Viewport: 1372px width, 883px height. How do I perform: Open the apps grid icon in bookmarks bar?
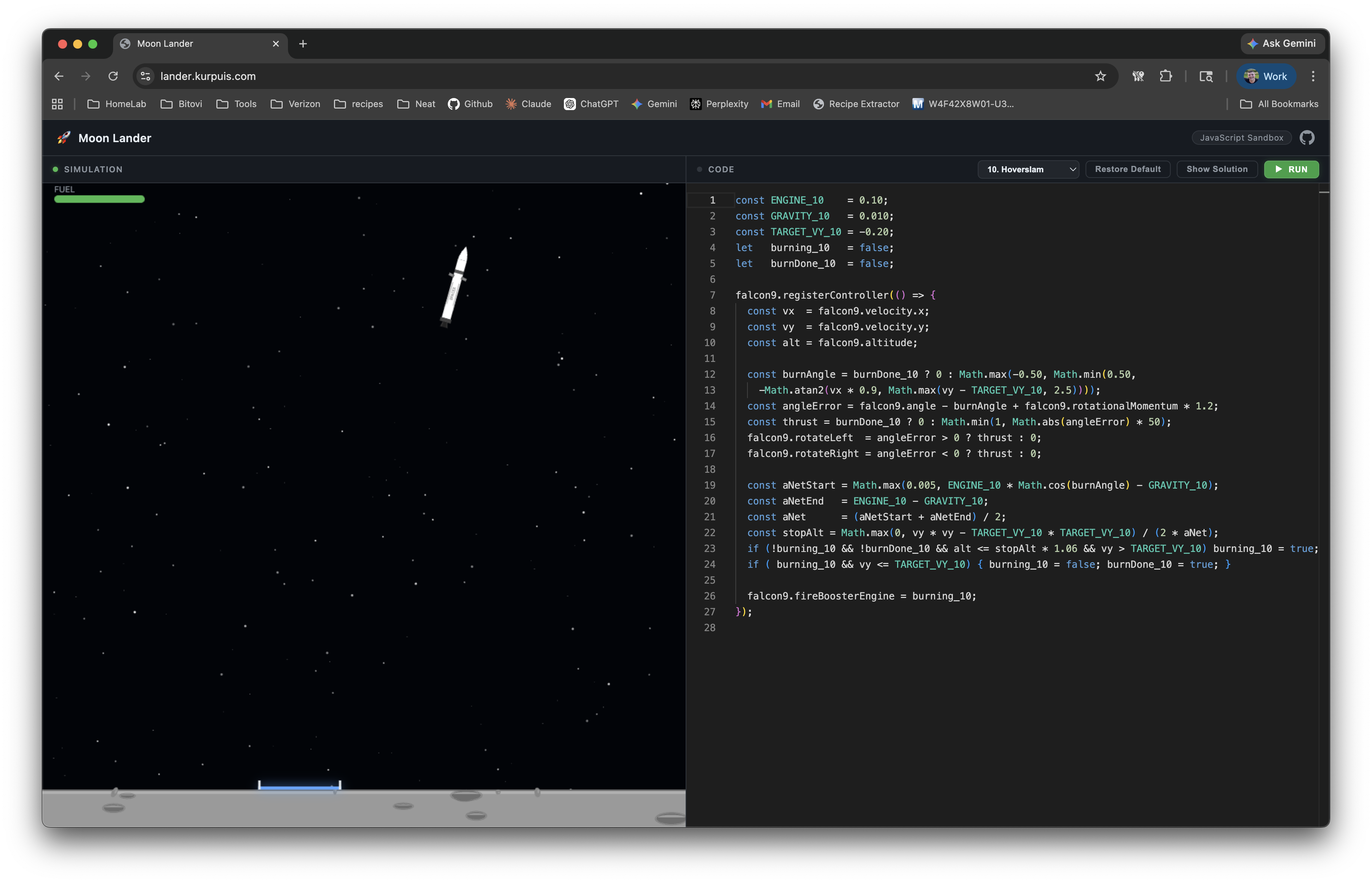(57, 104)
